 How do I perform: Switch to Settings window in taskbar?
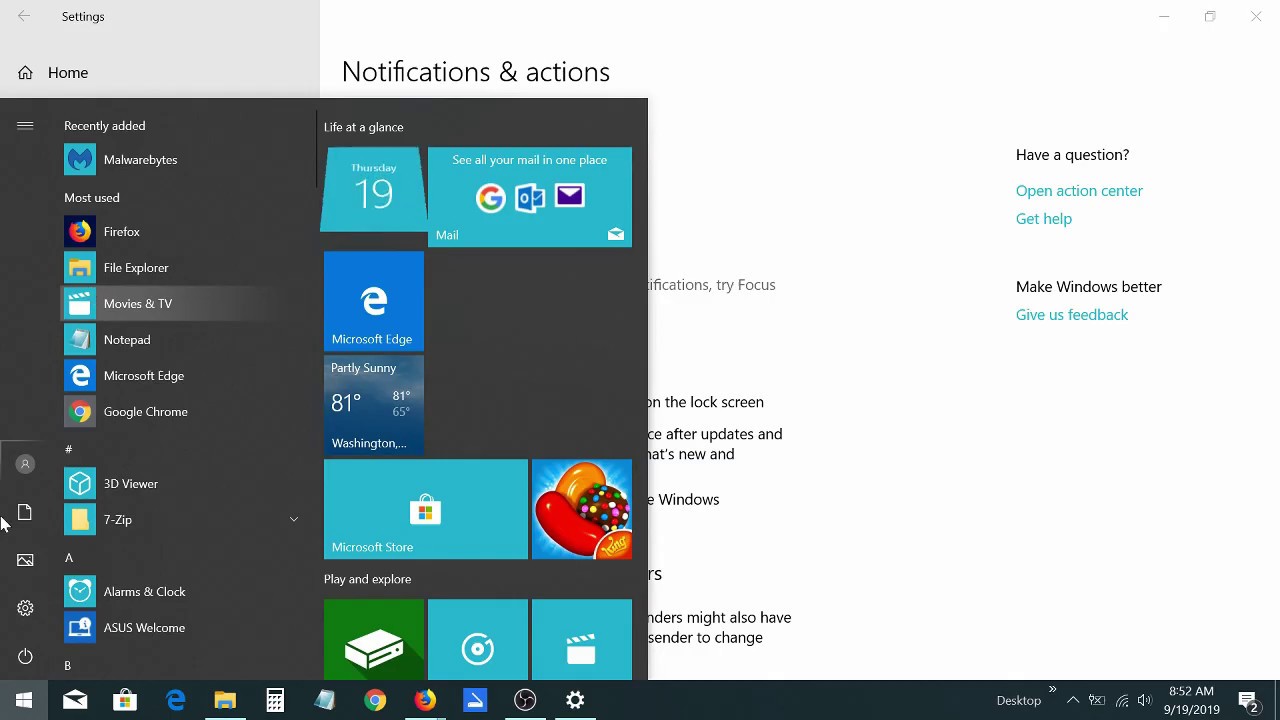(575, 700)
